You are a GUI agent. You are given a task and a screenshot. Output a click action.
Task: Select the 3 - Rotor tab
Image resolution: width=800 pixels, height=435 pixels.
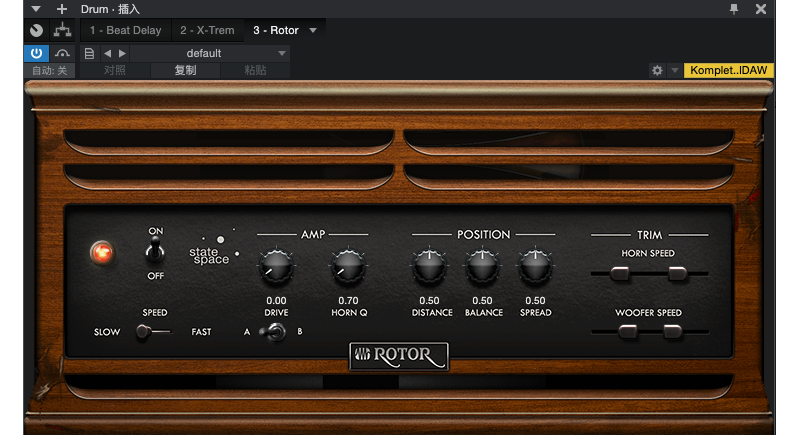coord(276,30)
